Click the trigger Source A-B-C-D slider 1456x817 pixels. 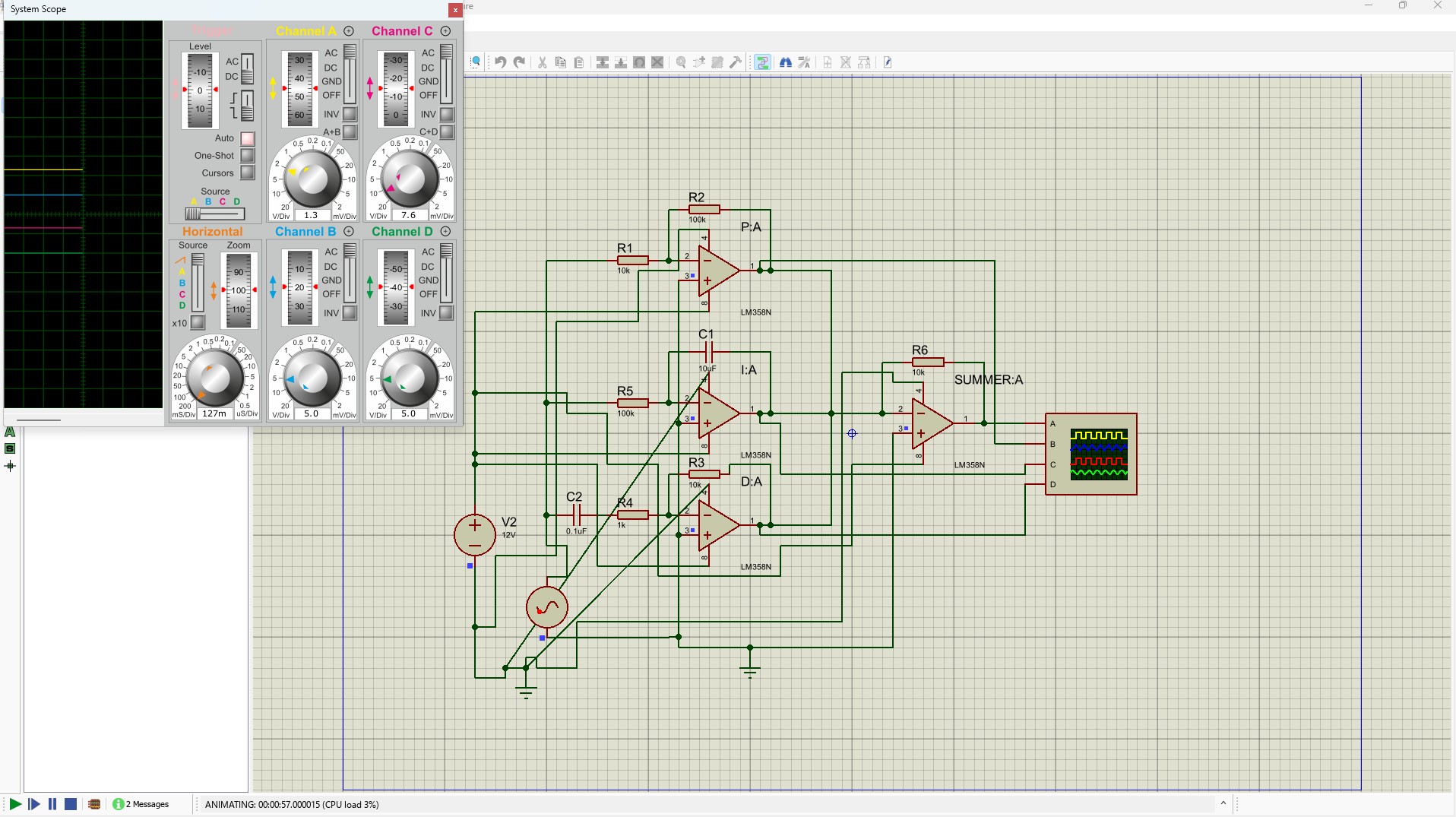215,214
